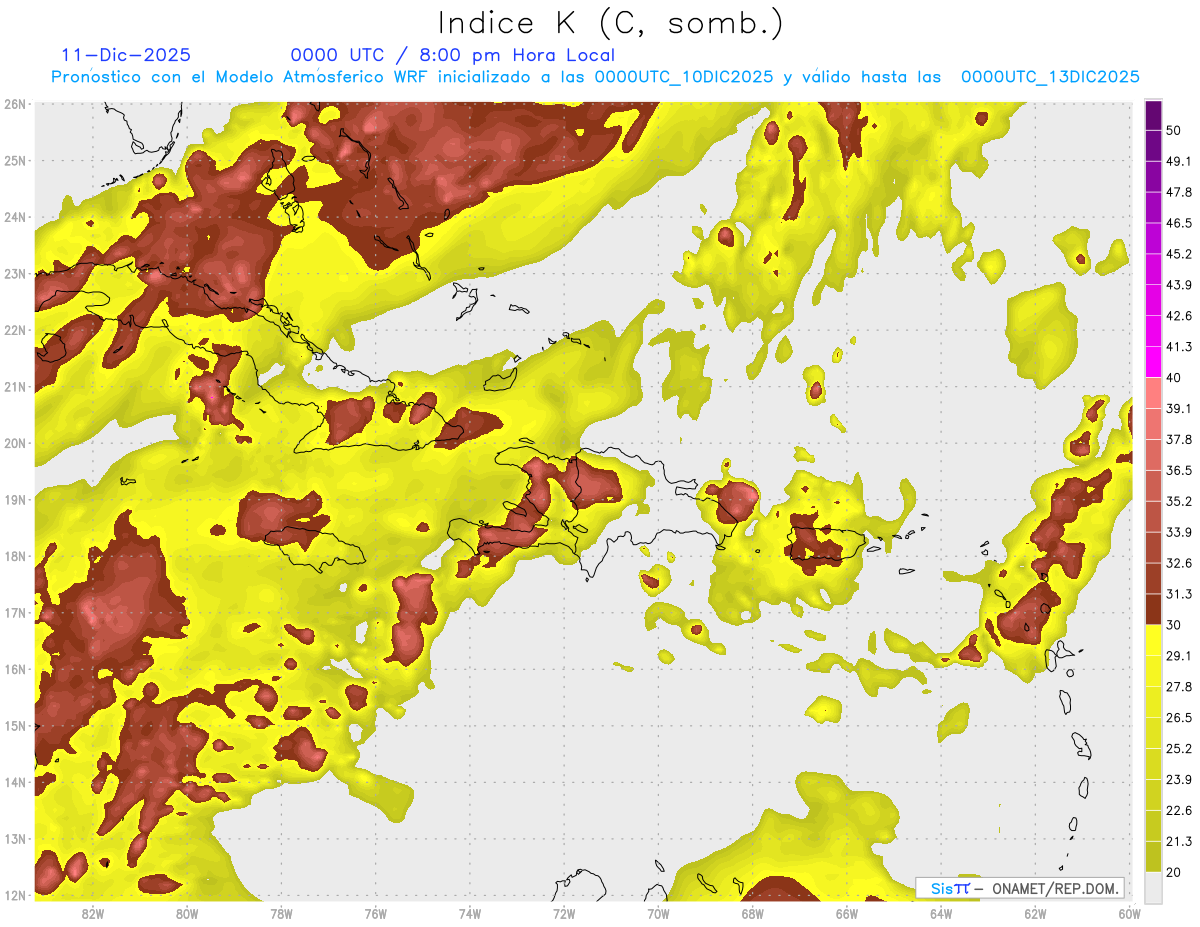The height and width of the screenshot is (927, 1200).
Task: Click color bar value '23.9'
Action: [1178, 780]
